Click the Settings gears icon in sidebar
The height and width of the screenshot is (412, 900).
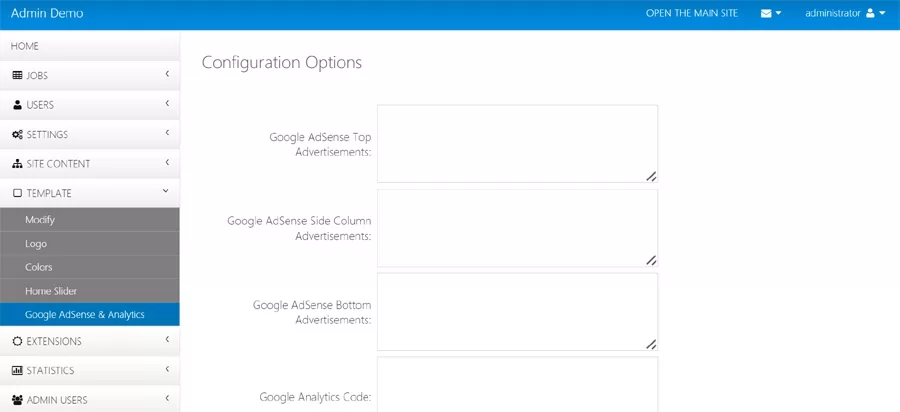click(17, 135)
